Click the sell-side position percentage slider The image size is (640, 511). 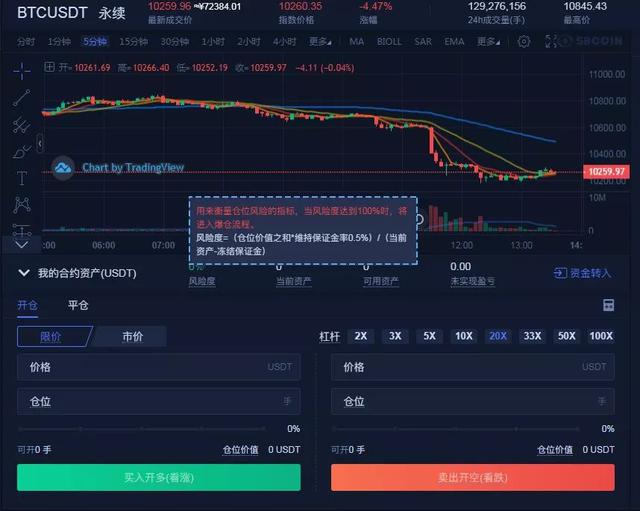pyautogui.click(x=456, y=429)
